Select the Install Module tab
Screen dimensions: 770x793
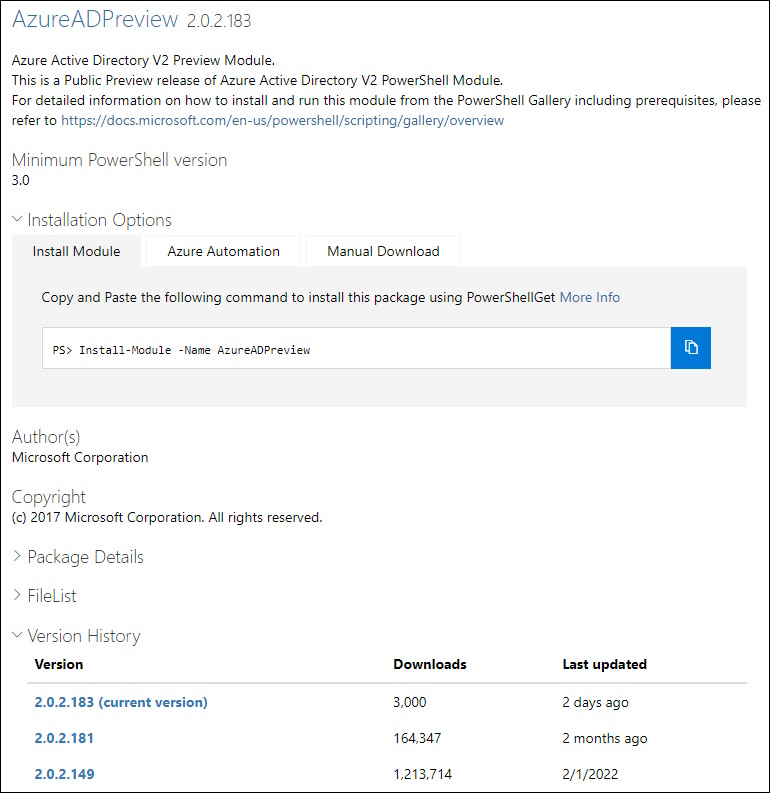76,251
